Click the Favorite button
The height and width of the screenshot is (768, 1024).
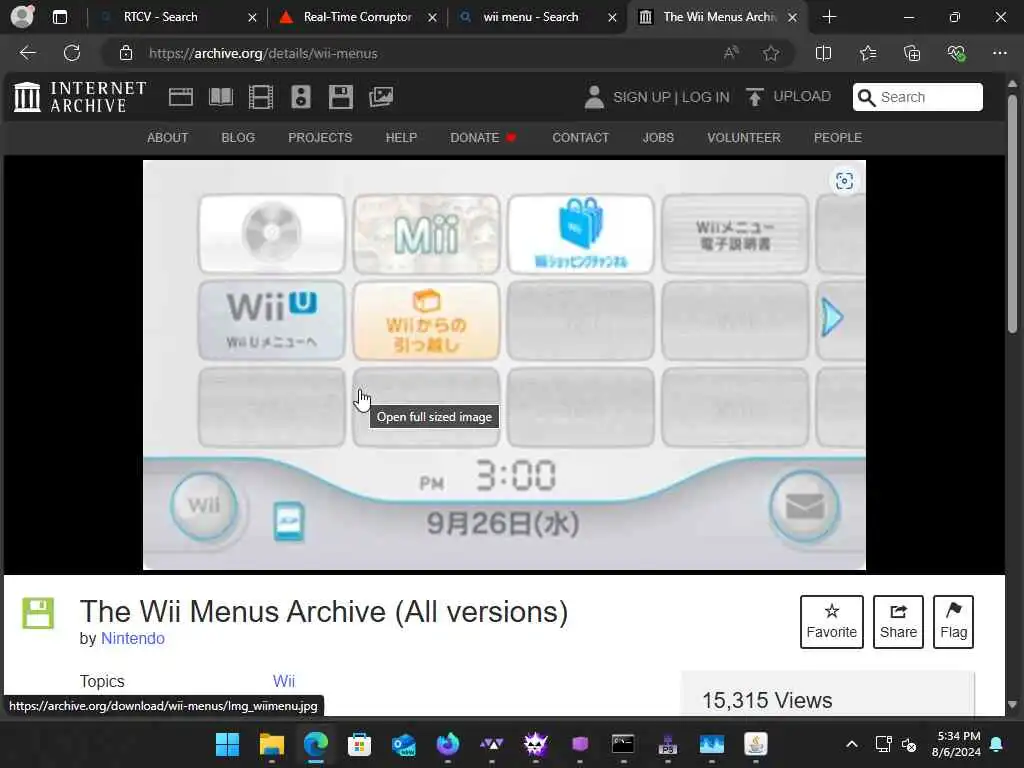tap(831, 622)
